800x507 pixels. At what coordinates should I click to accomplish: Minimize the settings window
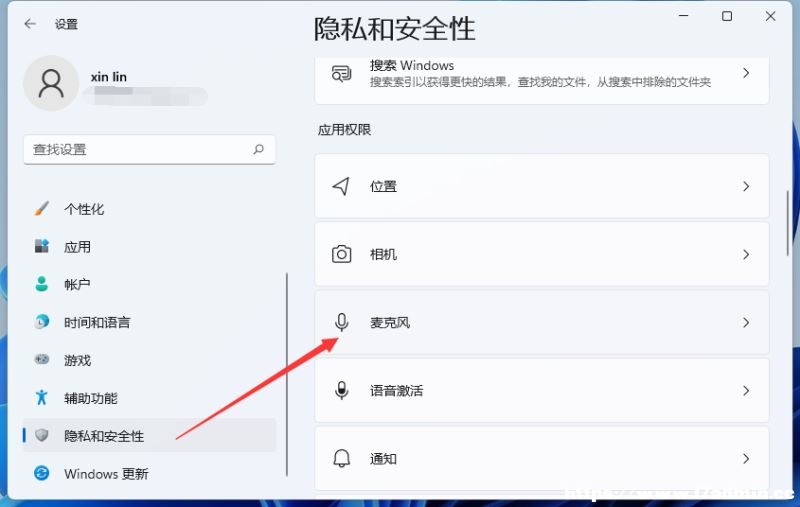click(684, 16)
